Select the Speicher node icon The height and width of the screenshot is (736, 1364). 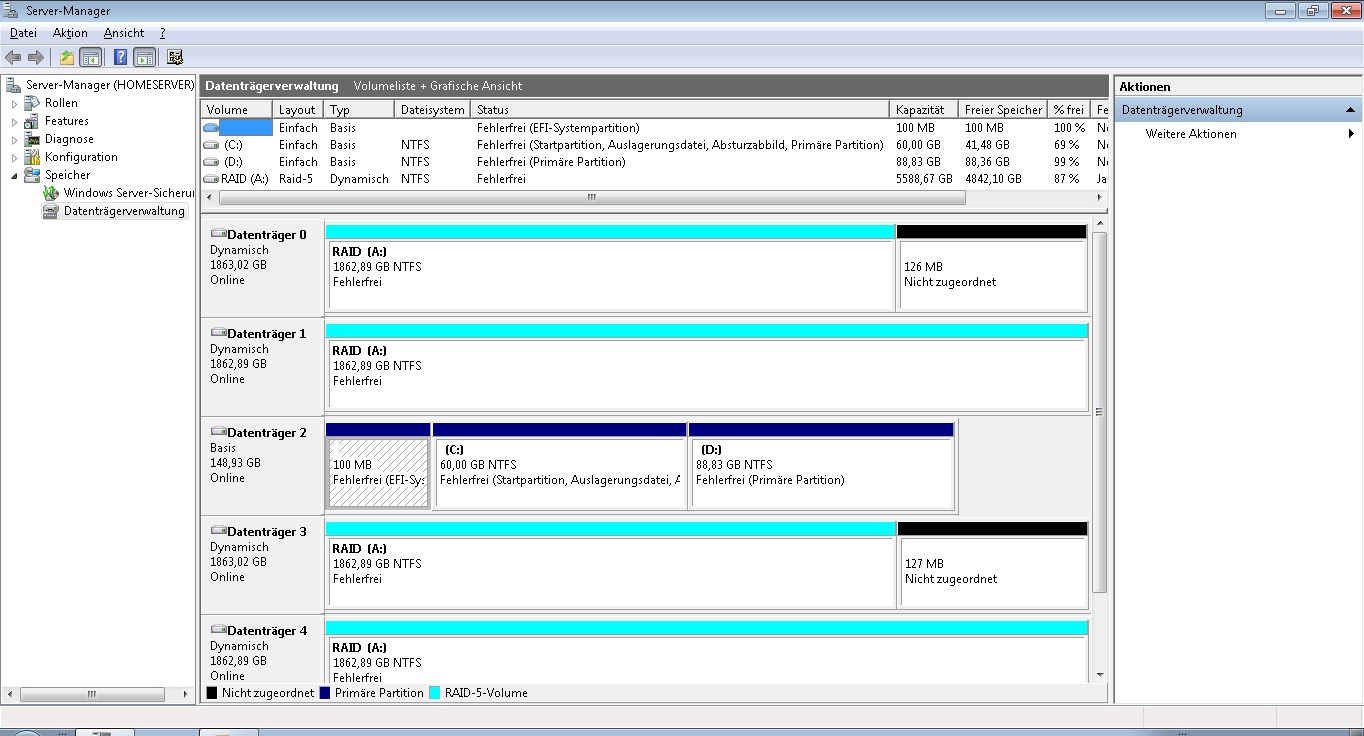click(x=33, y=175)
